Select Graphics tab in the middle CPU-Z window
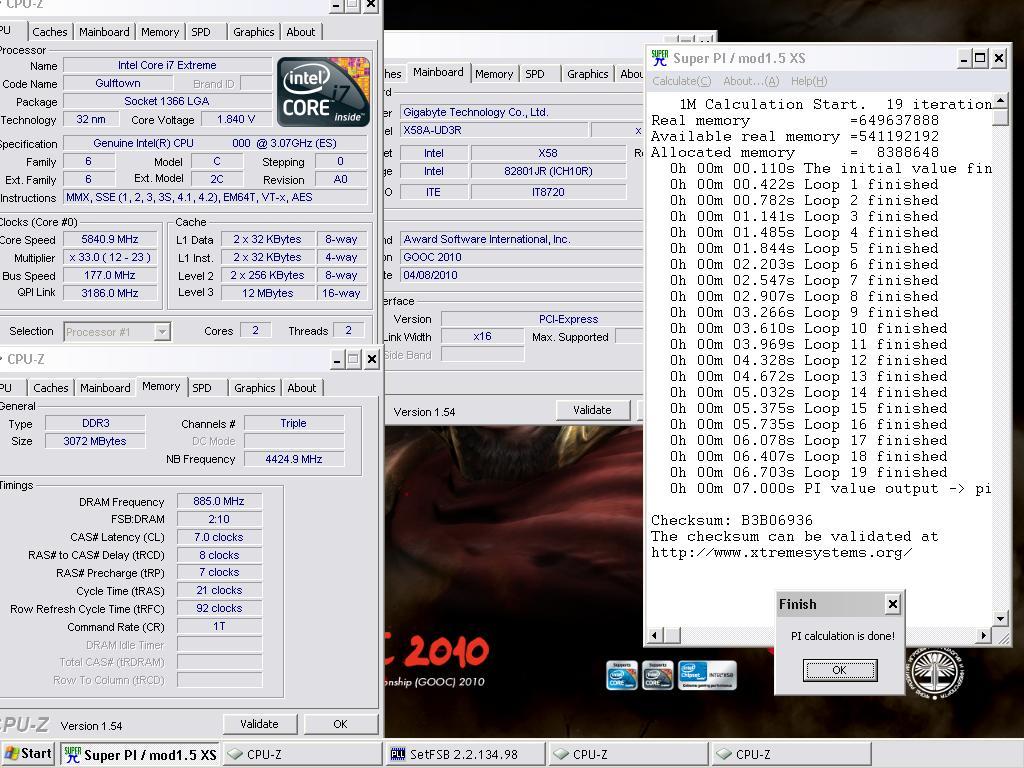The image size is (1024, 768). click(x=587, y=74)
